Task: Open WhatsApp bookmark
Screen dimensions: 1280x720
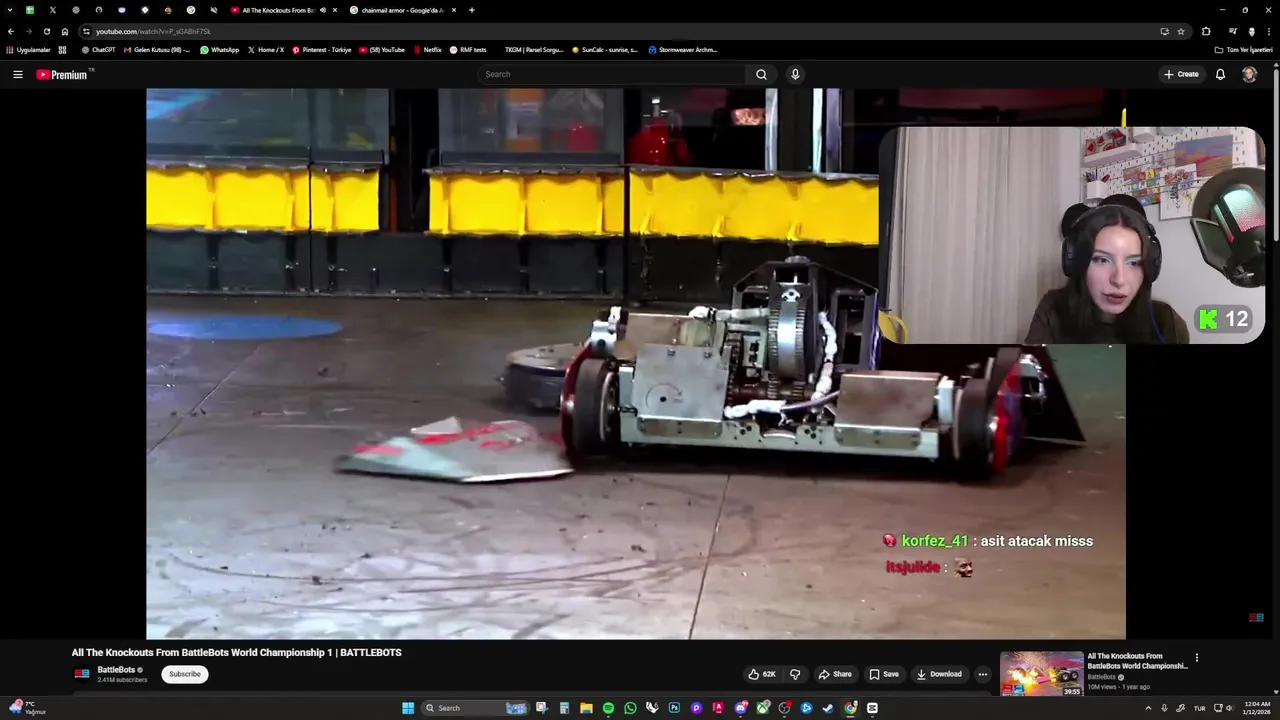Action: (219, 49)
